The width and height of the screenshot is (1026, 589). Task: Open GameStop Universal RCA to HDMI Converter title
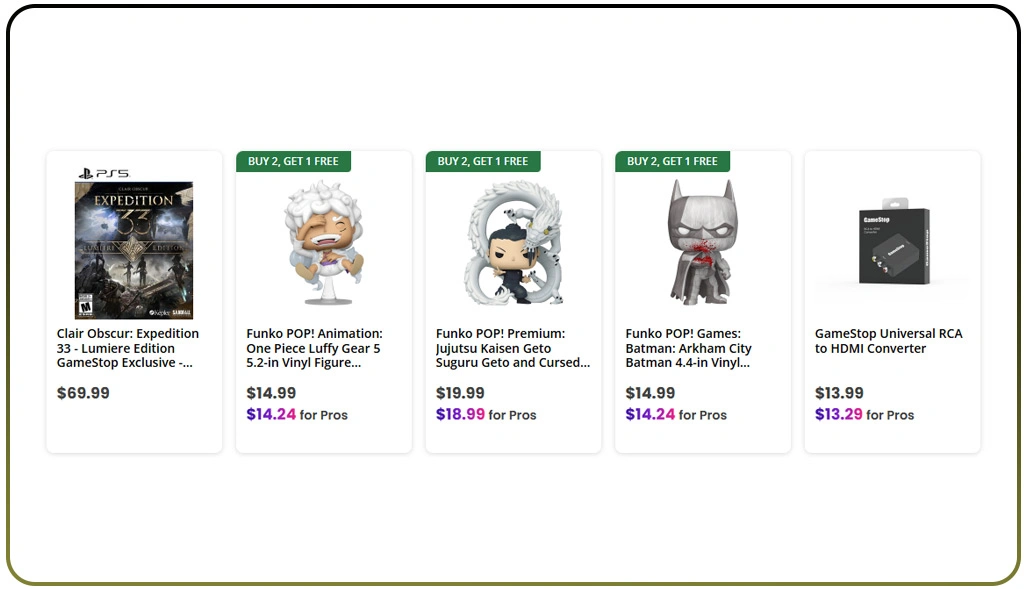click(x=888, y=341)
